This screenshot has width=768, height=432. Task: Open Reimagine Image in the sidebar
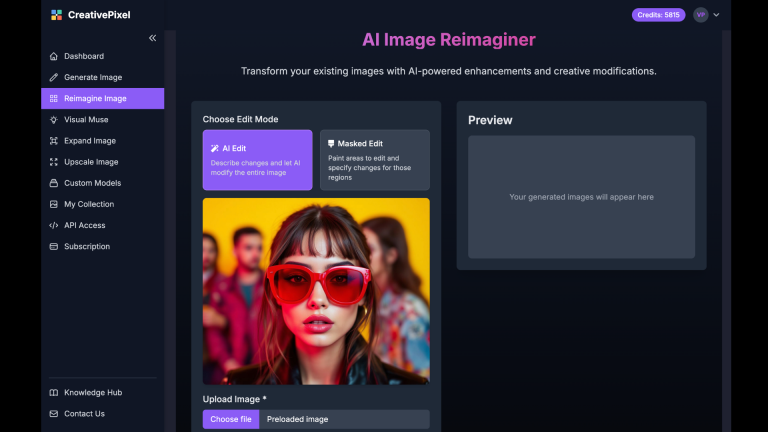pos(95,99)
